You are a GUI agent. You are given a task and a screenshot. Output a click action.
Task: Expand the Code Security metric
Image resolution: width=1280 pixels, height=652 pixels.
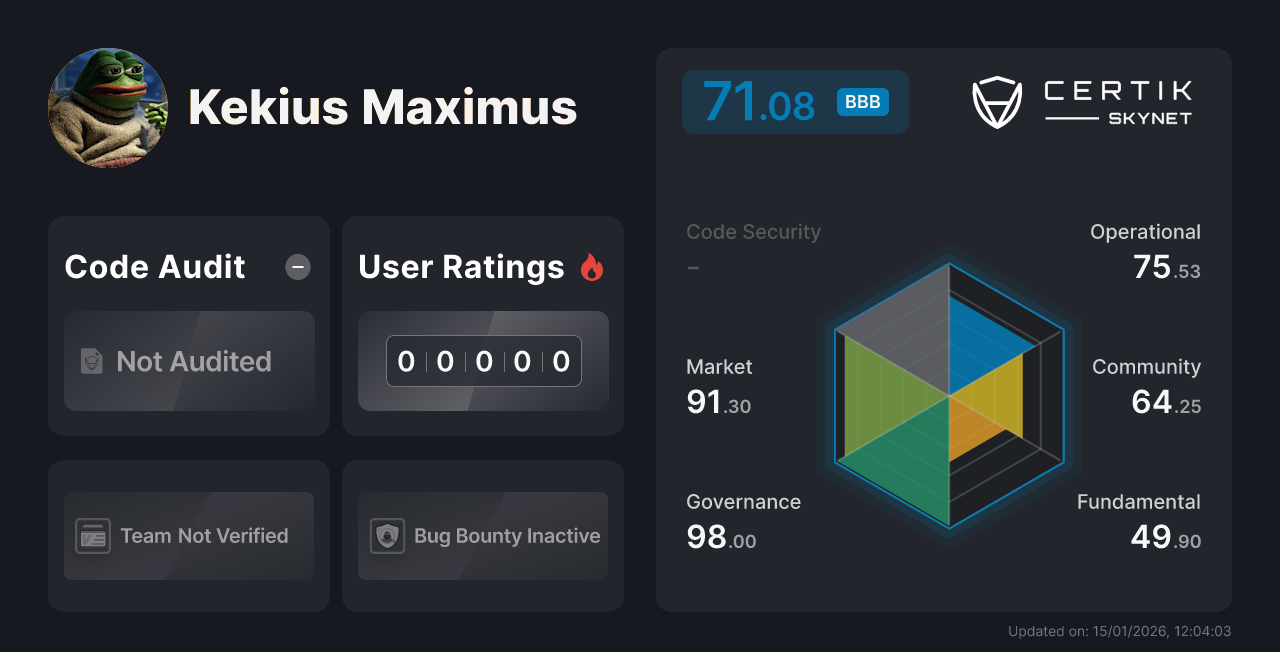pyautogui.click(x=753, y=231)
